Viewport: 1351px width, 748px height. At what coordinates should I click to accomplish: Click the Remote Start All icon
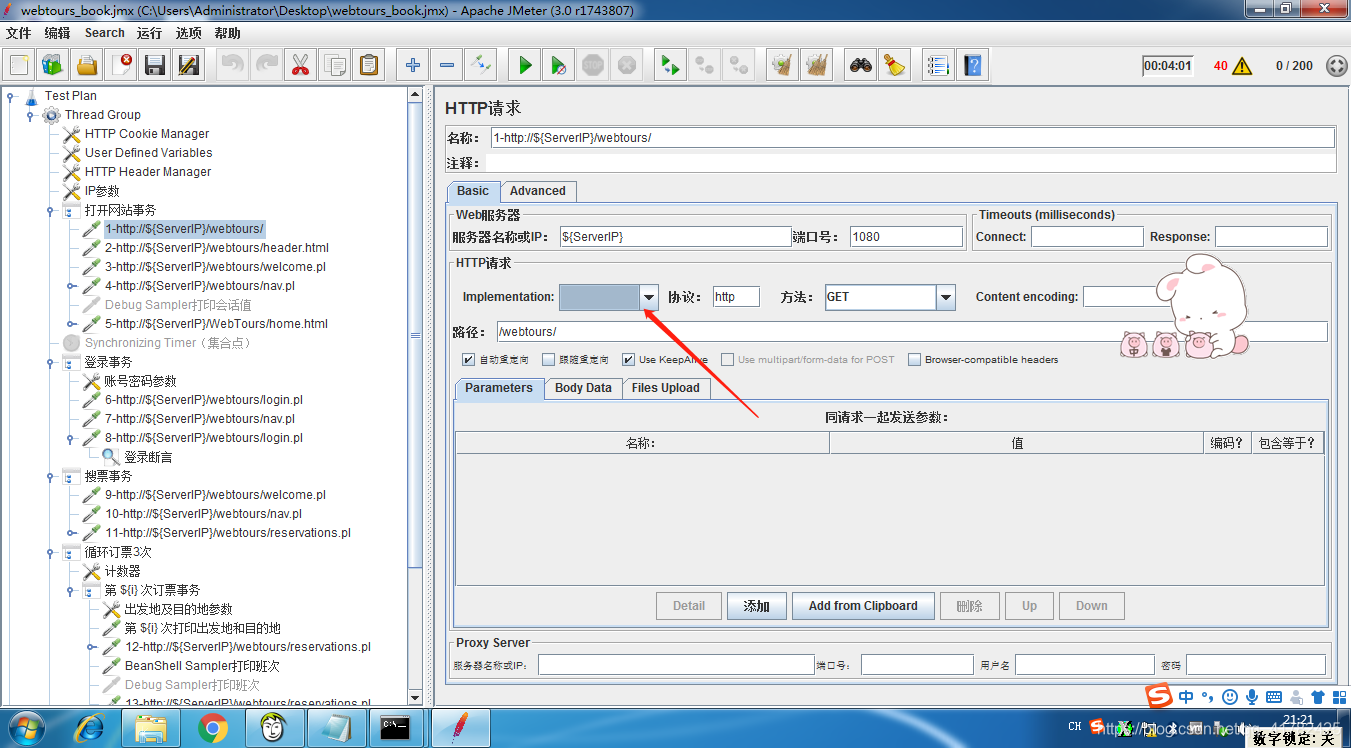670,66
